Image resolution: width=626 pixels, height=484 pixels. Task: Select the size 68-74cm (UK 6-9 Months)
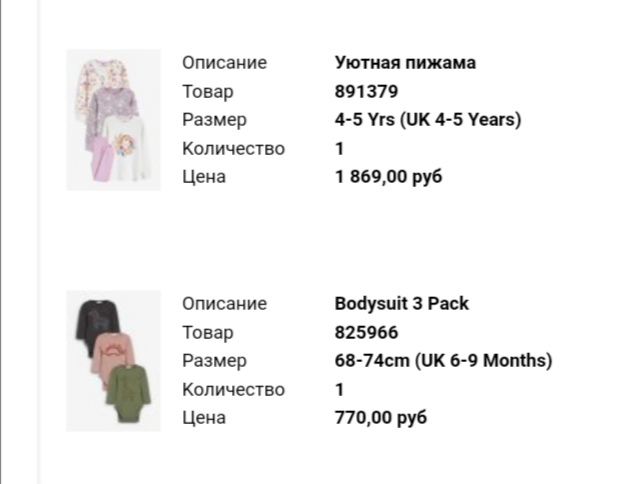tap(443, 360)
